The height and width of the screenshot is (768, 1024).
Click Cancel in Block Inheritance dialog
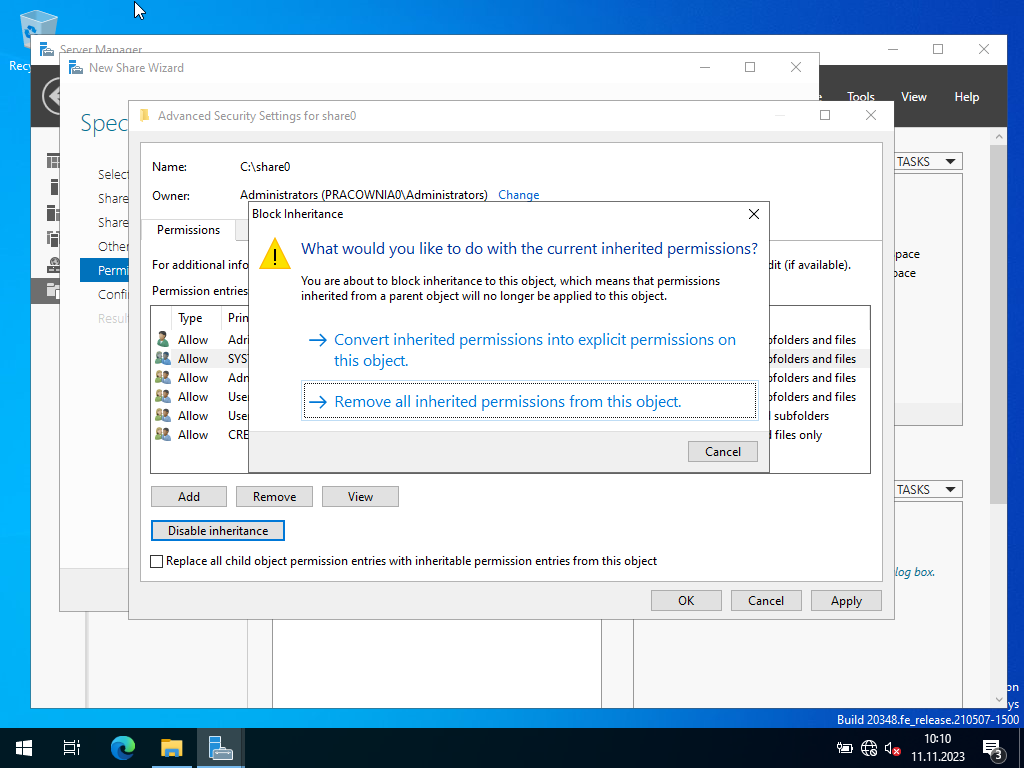coord(722,452)
